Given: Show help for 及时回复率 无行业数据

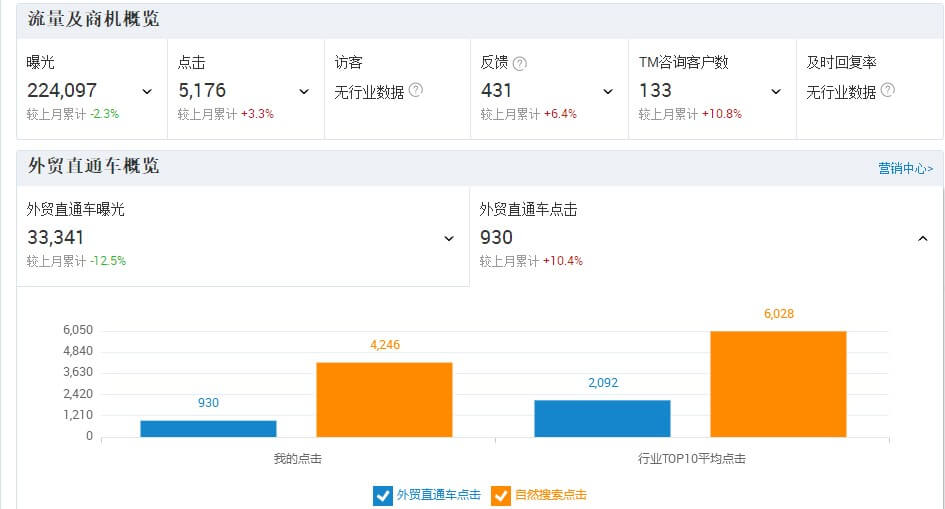Looking at the screenshot, I should [x=887, y=90].
